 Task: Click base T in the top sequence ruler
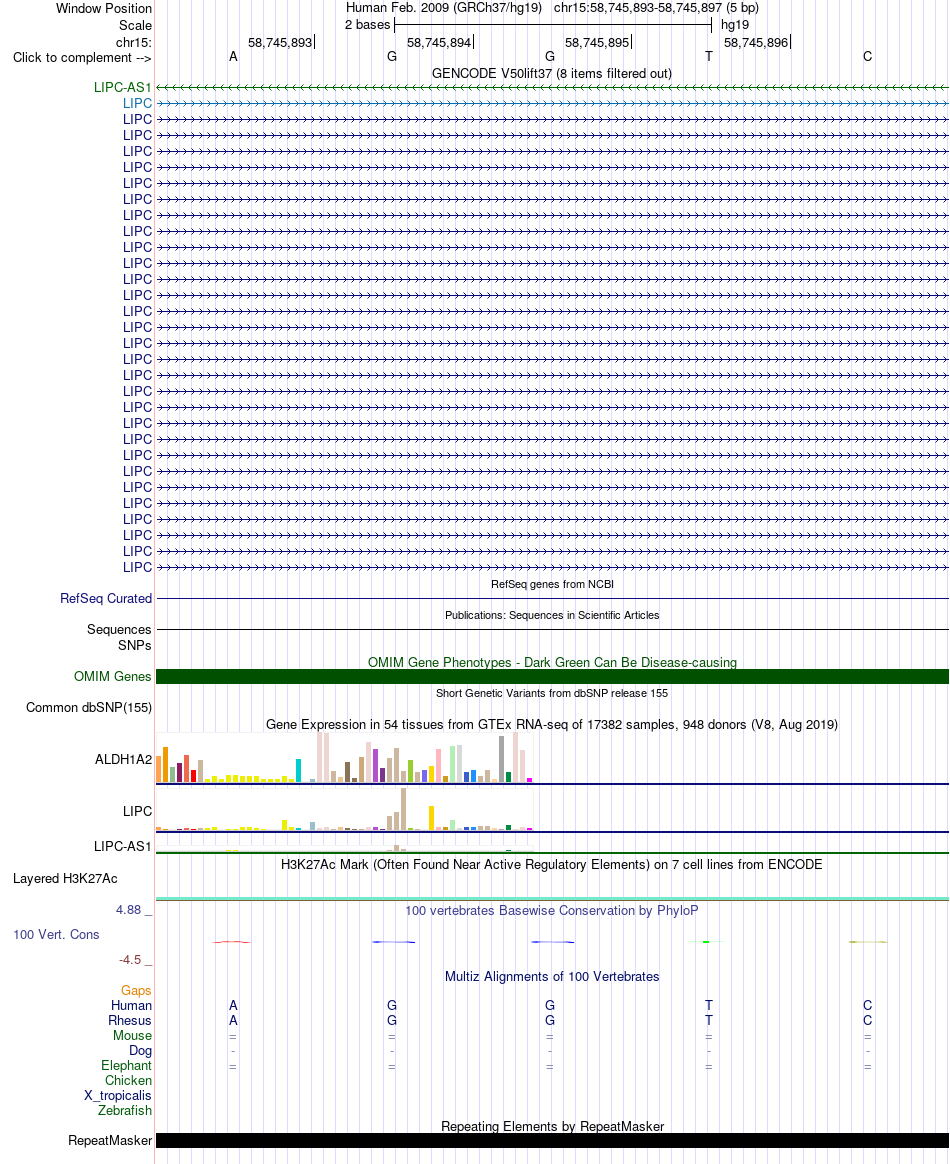pos(709,56)
